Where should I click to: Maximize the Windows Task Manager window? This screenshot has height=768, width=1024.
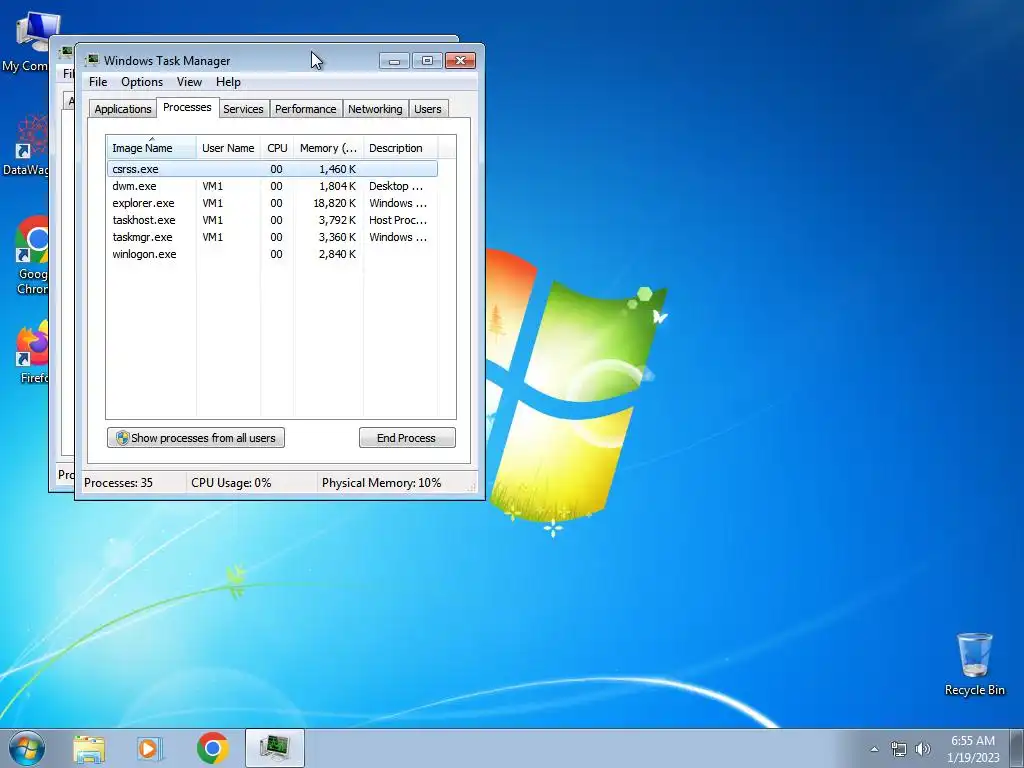pos(427,61)
